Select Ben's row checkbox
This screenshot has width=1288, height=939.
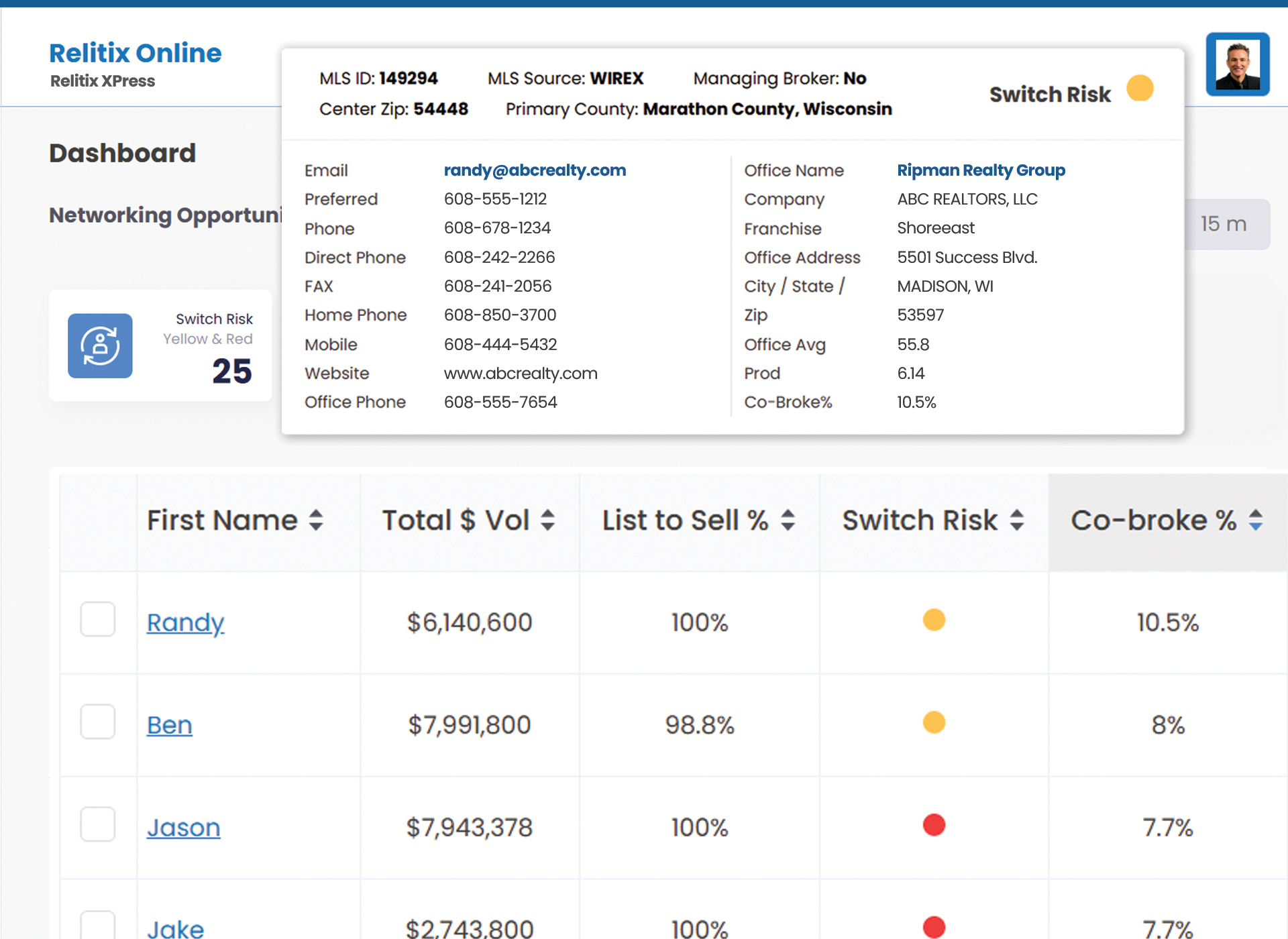point(98,722)
